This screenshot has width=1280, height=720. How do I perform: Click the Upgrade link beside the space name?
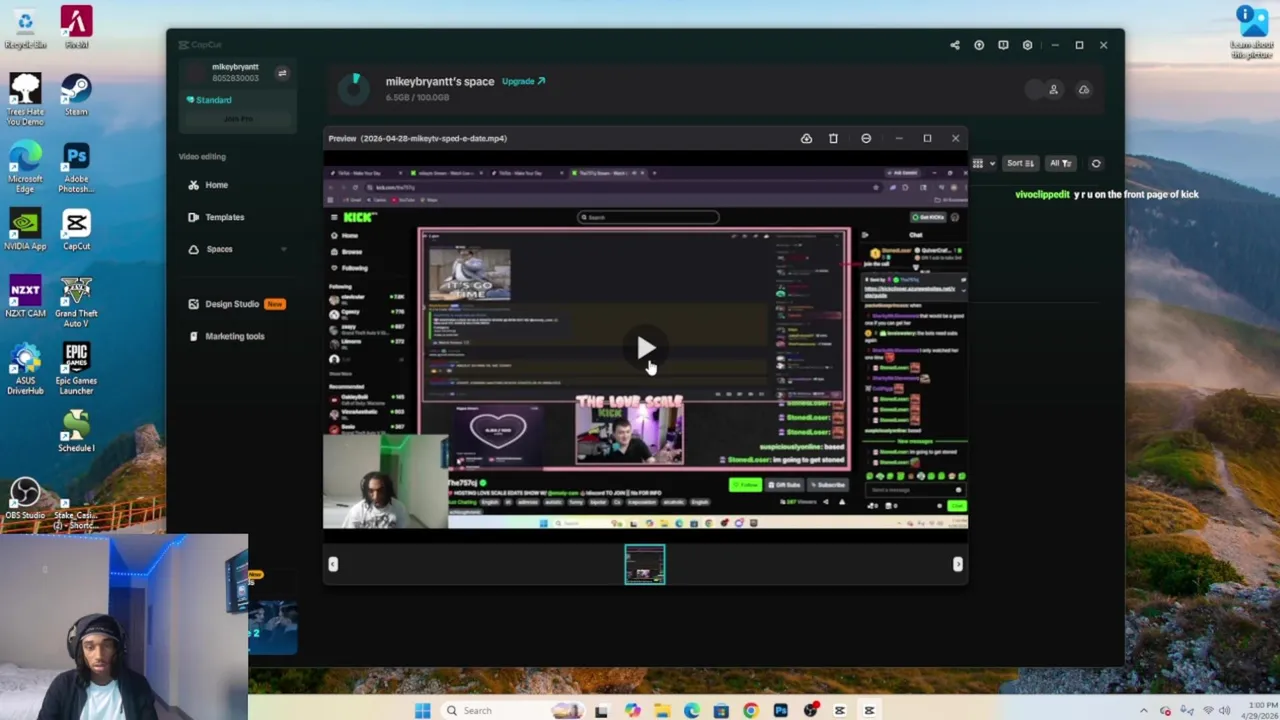pyautogui.click(x=523, y=82)
